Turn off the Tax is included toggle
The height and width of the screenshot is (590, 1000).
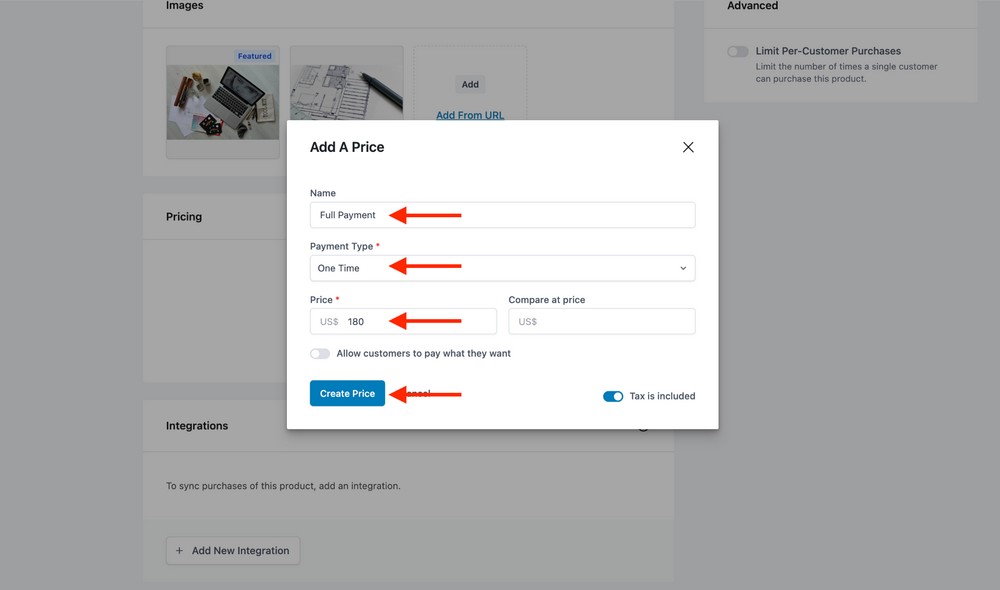click(613, 396)
